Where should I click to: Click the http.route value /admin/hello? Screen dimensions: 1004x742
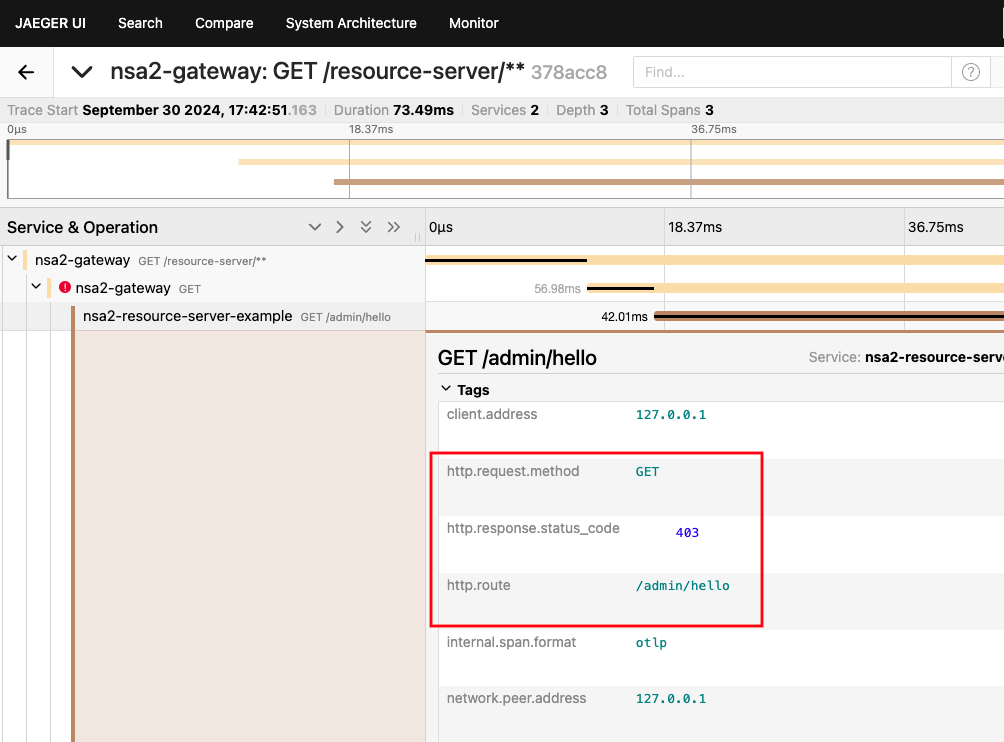pos(682,586)
